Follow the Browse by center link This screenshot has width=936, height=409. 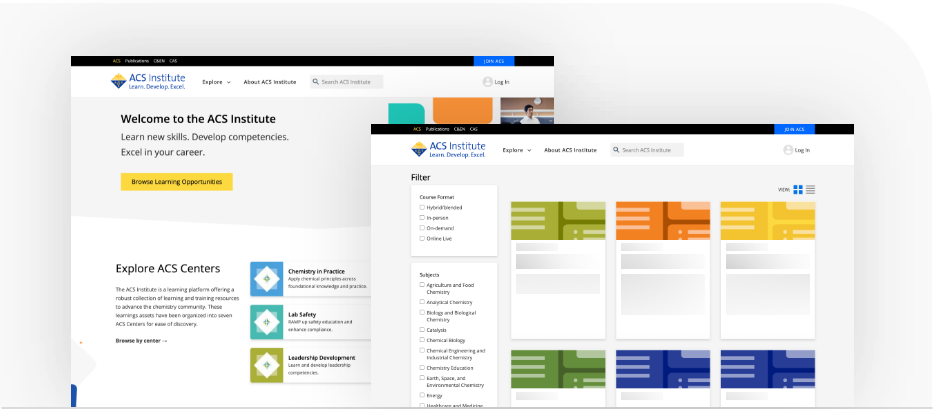(141, 341)
